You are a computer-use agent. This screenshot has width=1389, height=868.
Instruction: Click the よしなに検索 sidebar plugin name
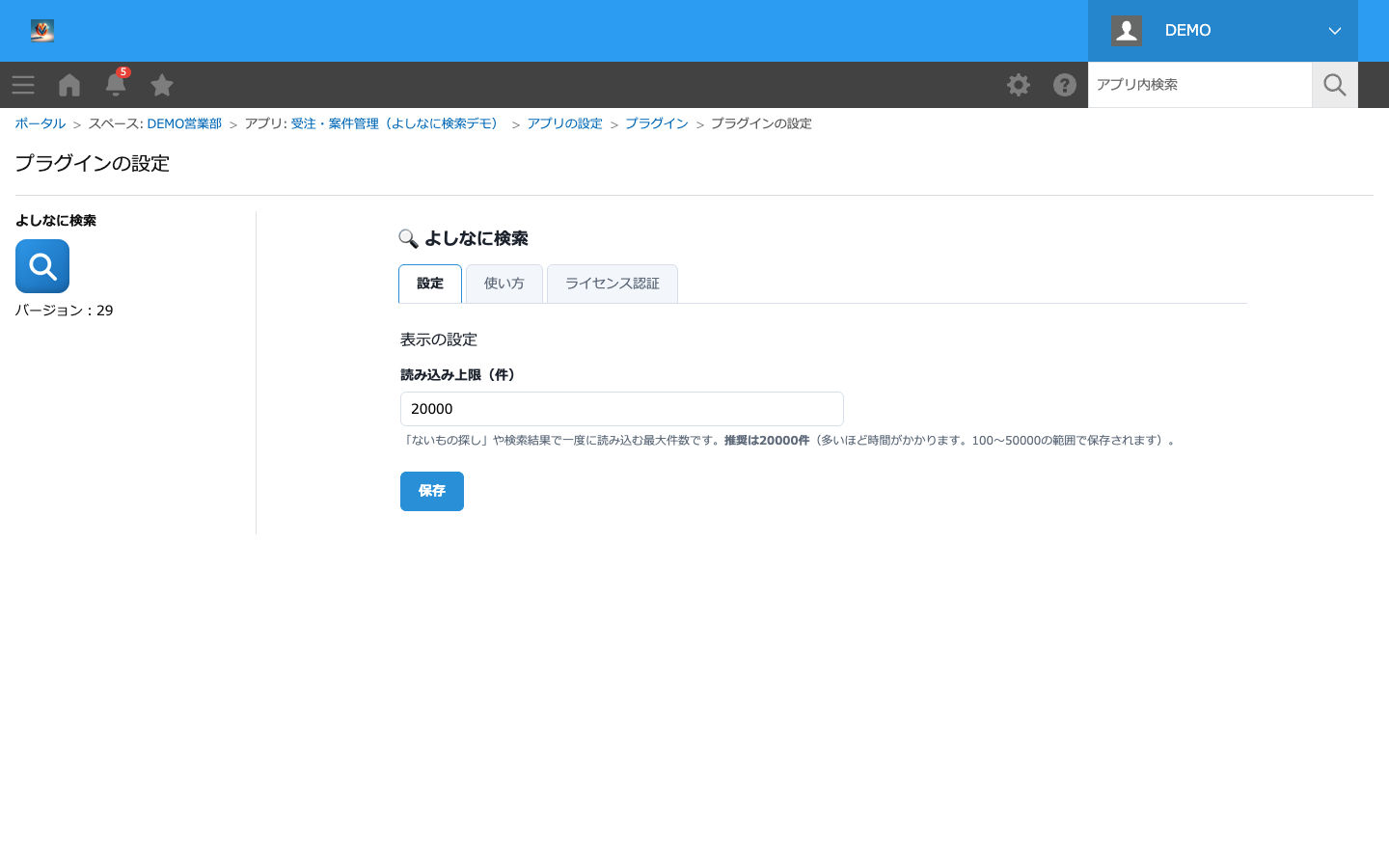click(56, 221)
